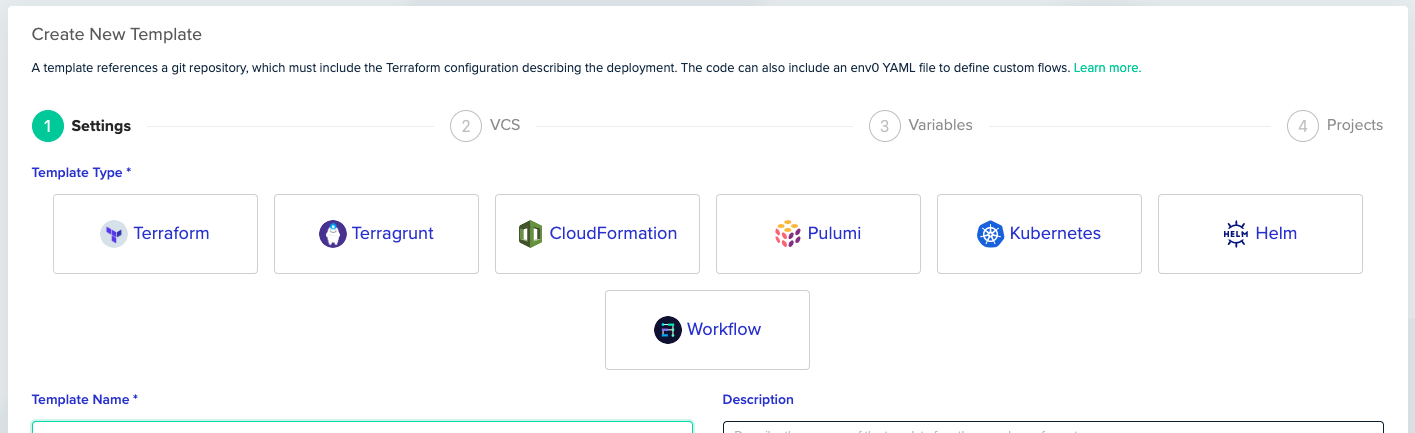Focus the Description input field
1415x433 pixels.
(x=1053, y=427)
